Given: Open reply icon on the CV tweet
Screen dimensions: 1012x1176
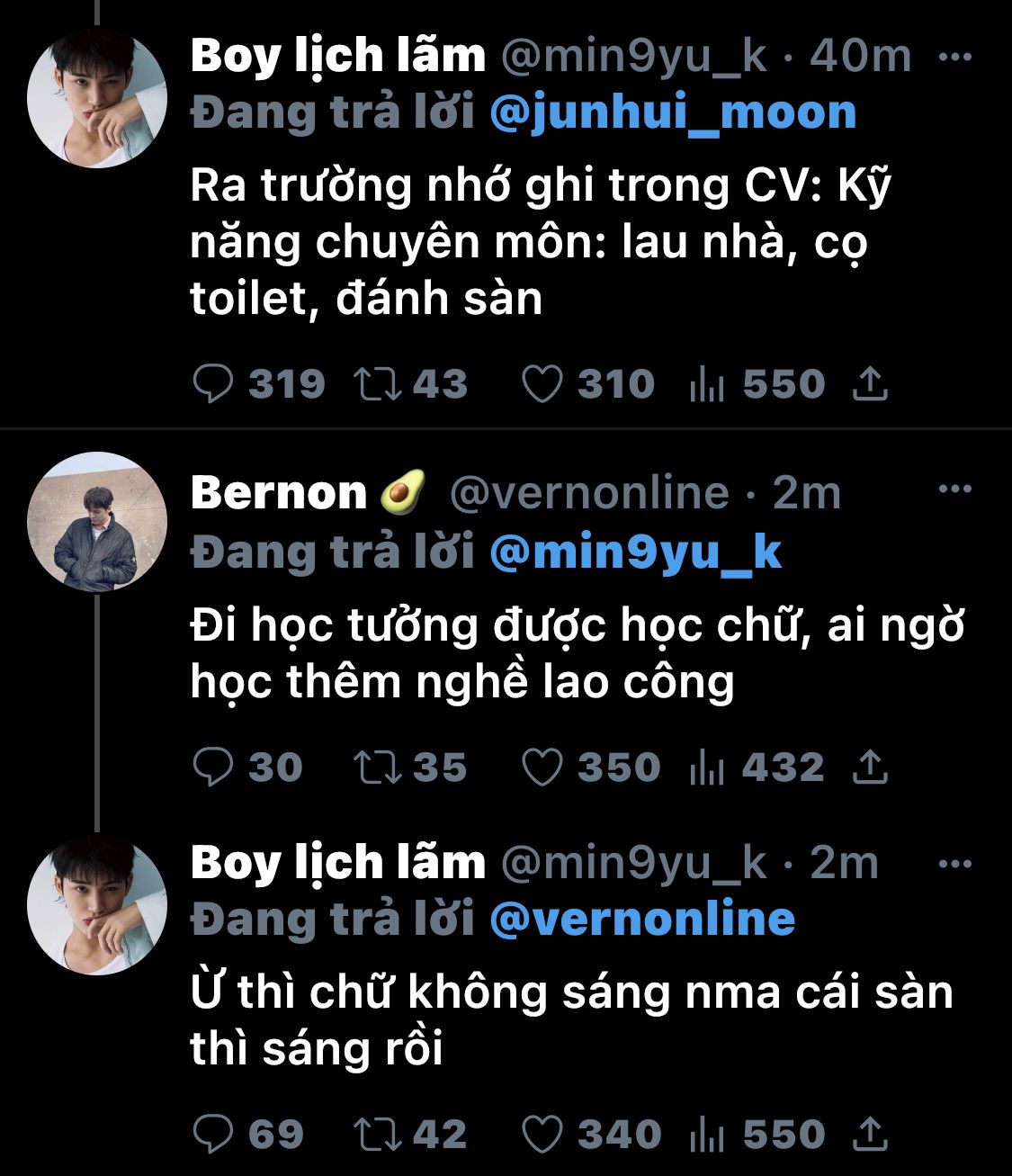Looking at the screenshot, I should (213, 384).
